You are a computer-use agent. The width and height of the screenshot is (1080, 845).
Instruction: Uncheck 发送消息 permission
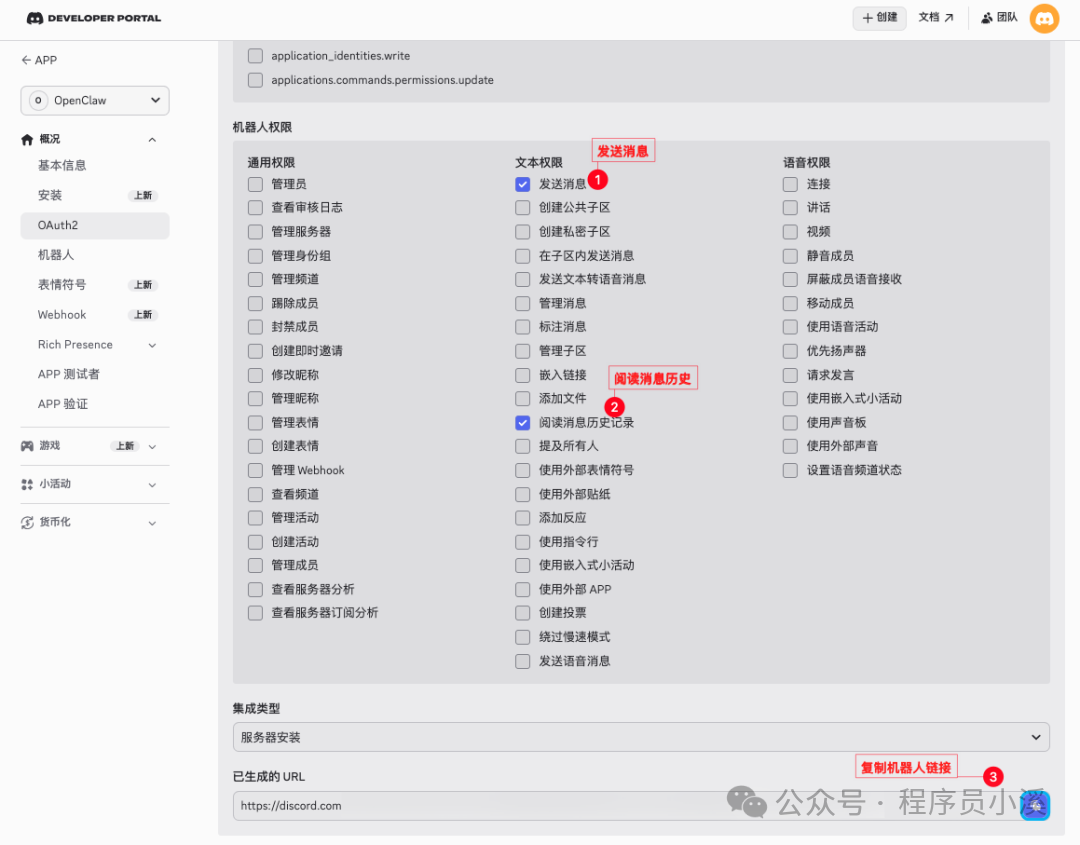(523, 184)
